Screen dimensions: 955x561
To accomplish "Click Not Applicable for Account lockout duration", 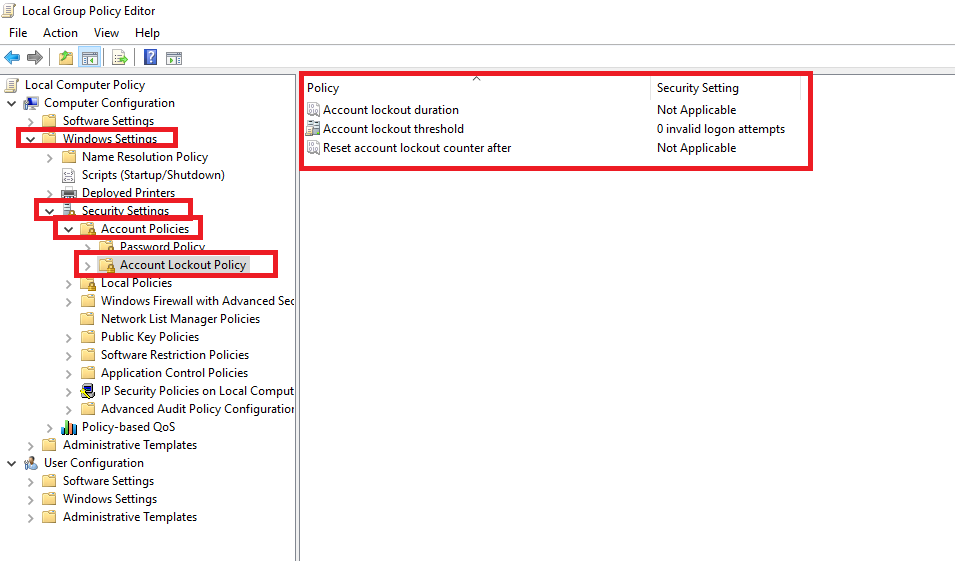I will [x=696, y=110].
